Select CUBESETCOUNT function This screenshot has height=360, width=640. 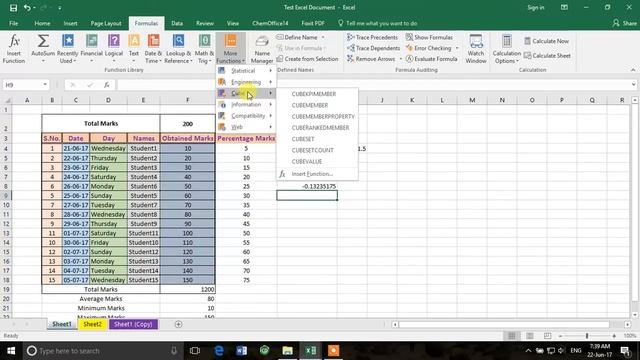(x=313, y=150)
